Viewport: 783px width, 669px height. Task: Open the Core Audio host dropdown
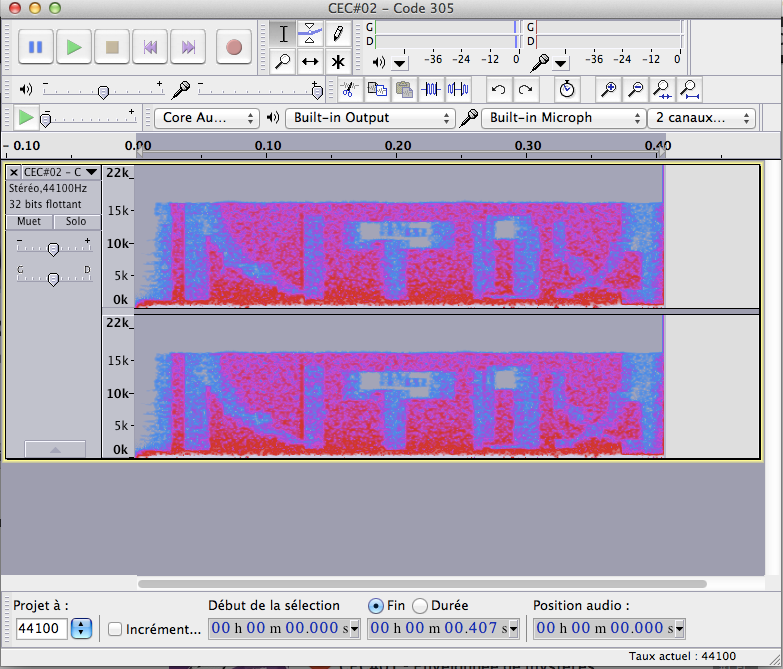click(206, 118)
